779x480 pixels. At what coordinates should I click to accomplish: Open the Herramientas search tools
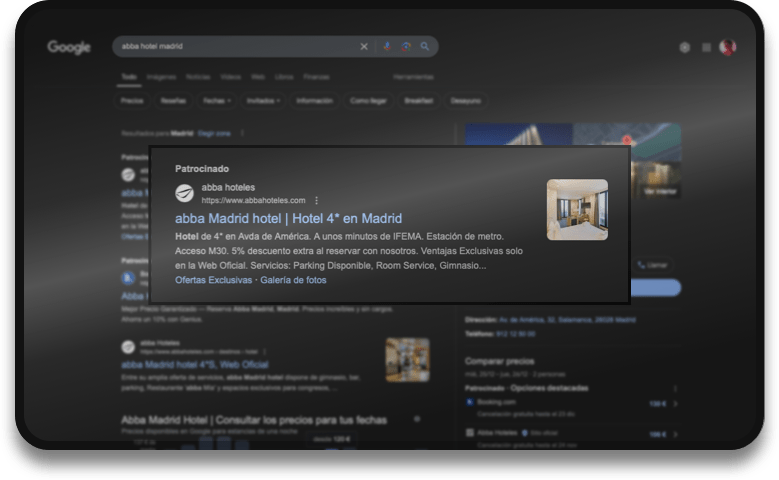[x=413, y=77]
